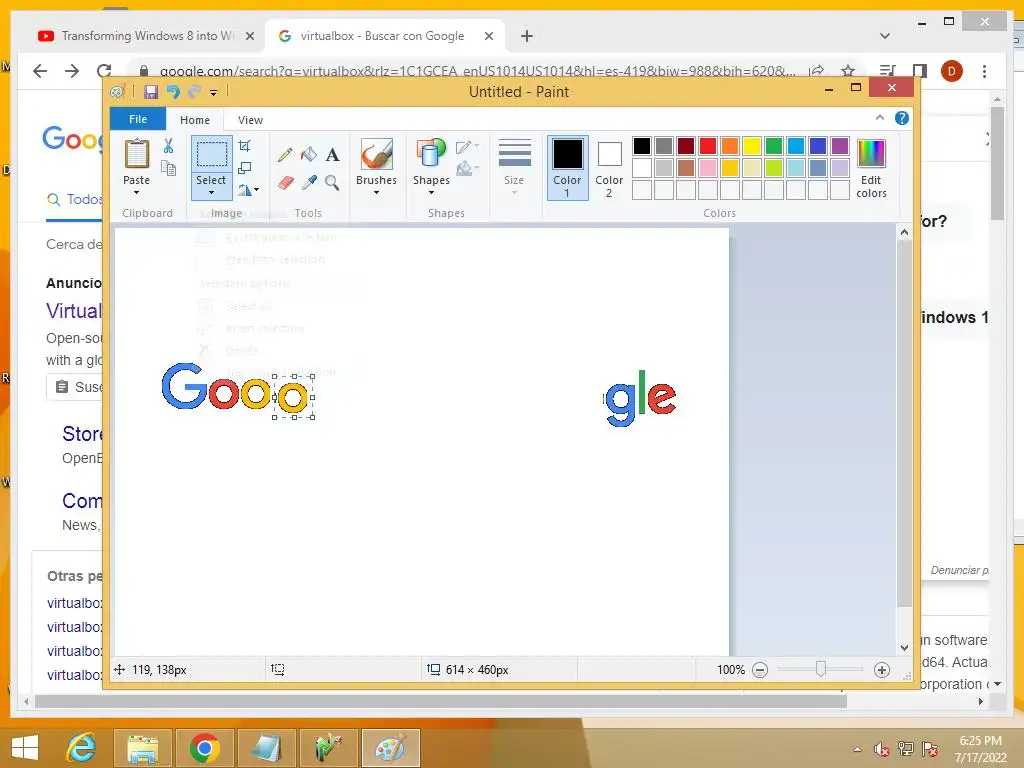Expand the Shapes dropdown arrow
The width and height of the screenshot is (1024, 768).
click(431, 193)
